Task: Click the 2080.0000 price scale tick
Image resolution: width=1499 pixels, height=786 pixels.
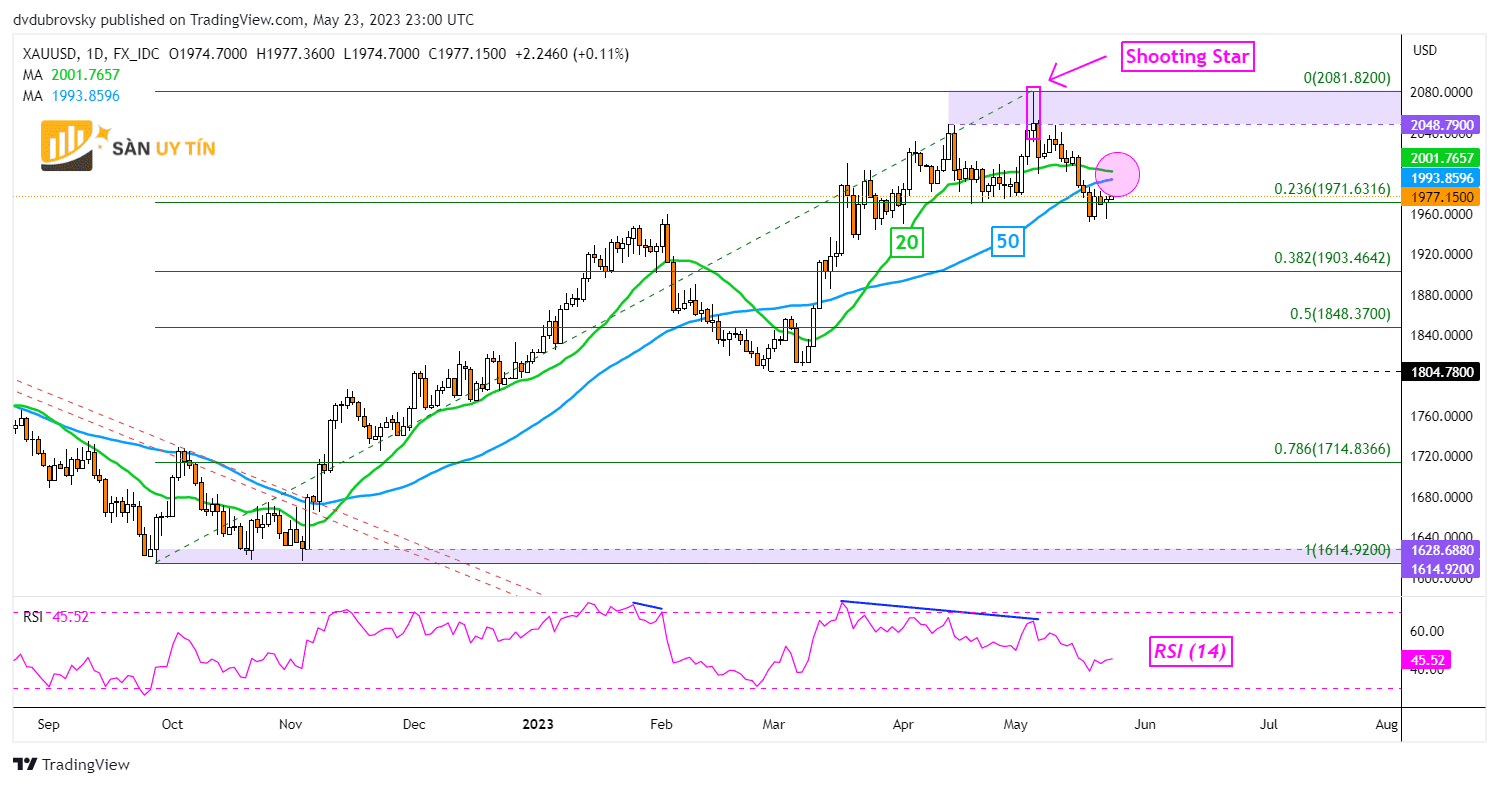Action: click(x=1439, y=93)
